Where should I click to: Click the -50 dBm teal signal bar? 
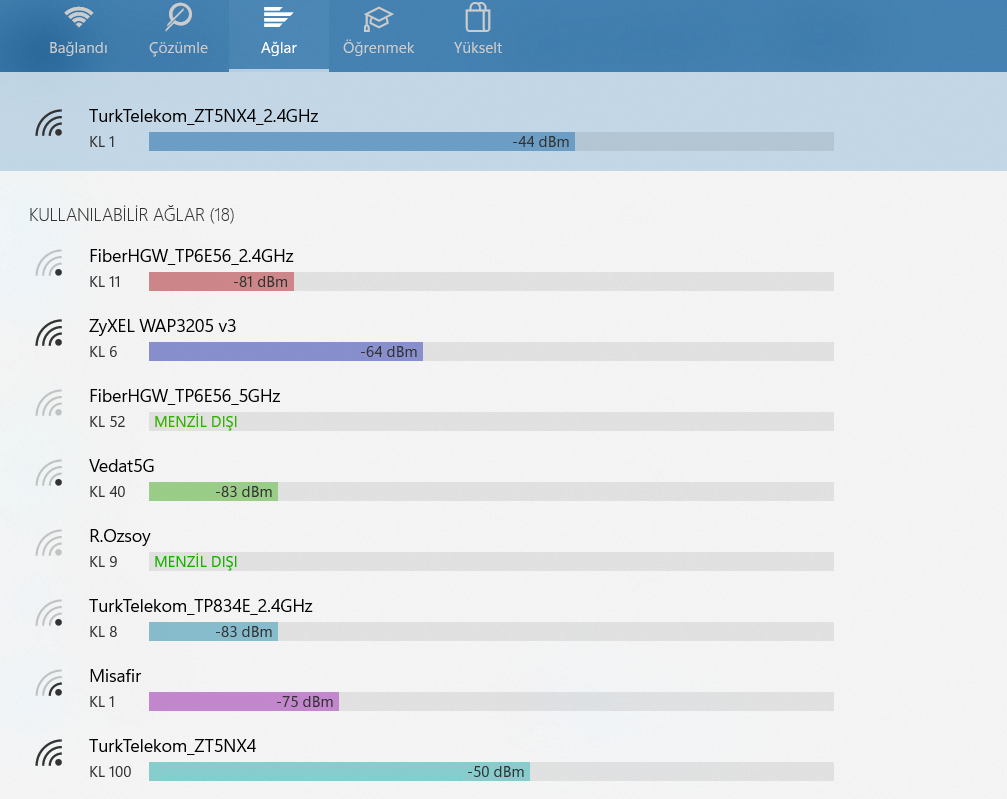point(339,771)
